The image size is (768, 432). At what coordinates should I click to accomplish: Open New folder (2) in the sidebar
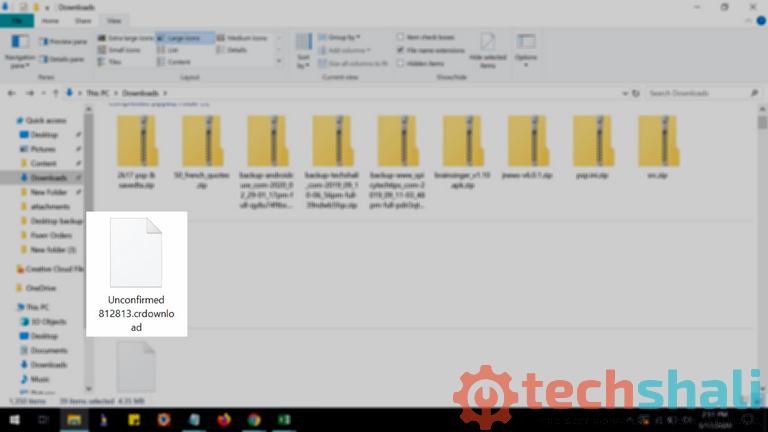pos(53,250)
